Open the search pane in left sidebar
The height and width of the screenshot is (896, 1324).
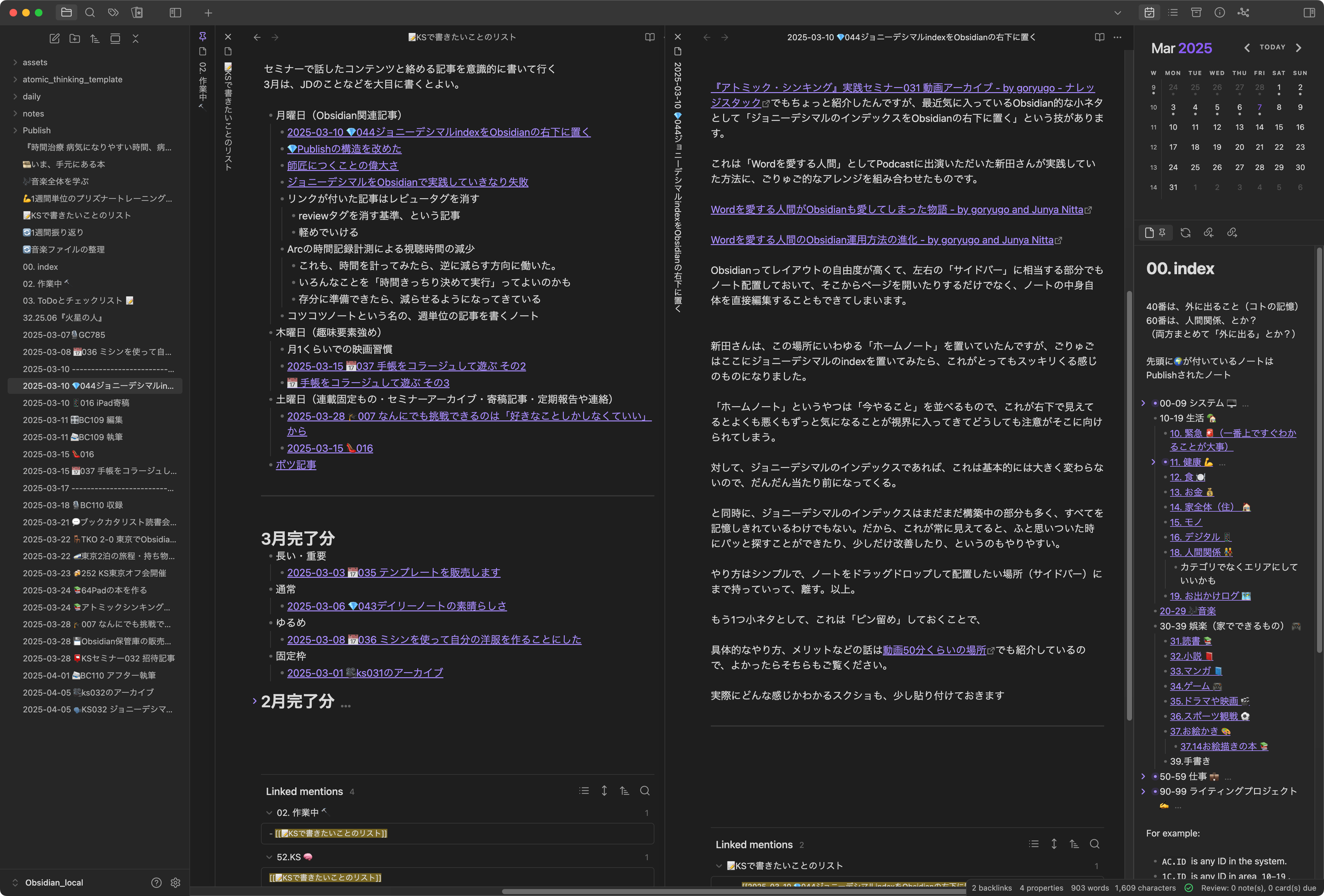(89, 13)
